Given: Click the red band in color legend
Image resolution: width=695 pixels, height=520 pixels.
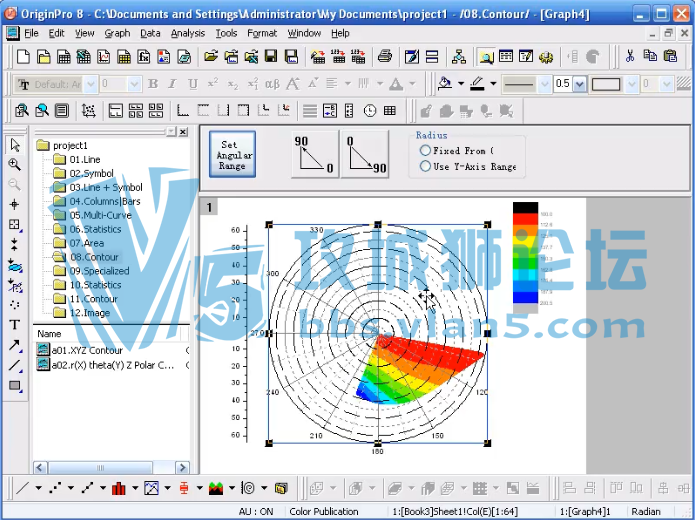Looking at the screenshot, I should click(x=525, y=219).
